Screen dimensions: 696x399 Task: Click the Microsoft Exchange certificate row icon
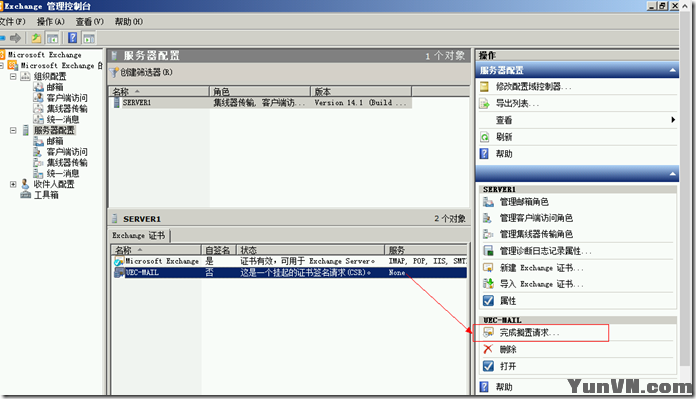pos(119,261)
